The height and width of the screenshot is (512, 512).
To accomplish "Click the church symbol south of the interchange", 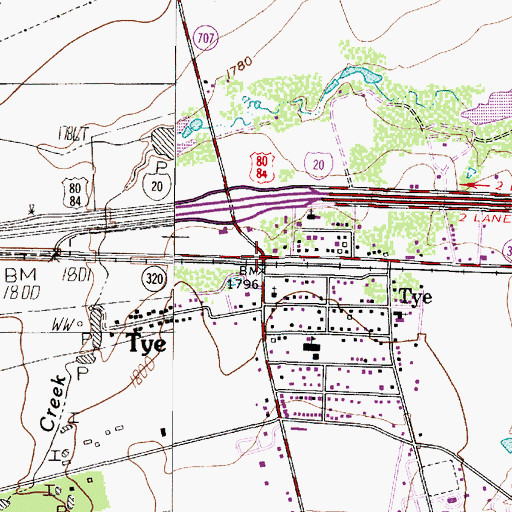I will coord(311,214).
